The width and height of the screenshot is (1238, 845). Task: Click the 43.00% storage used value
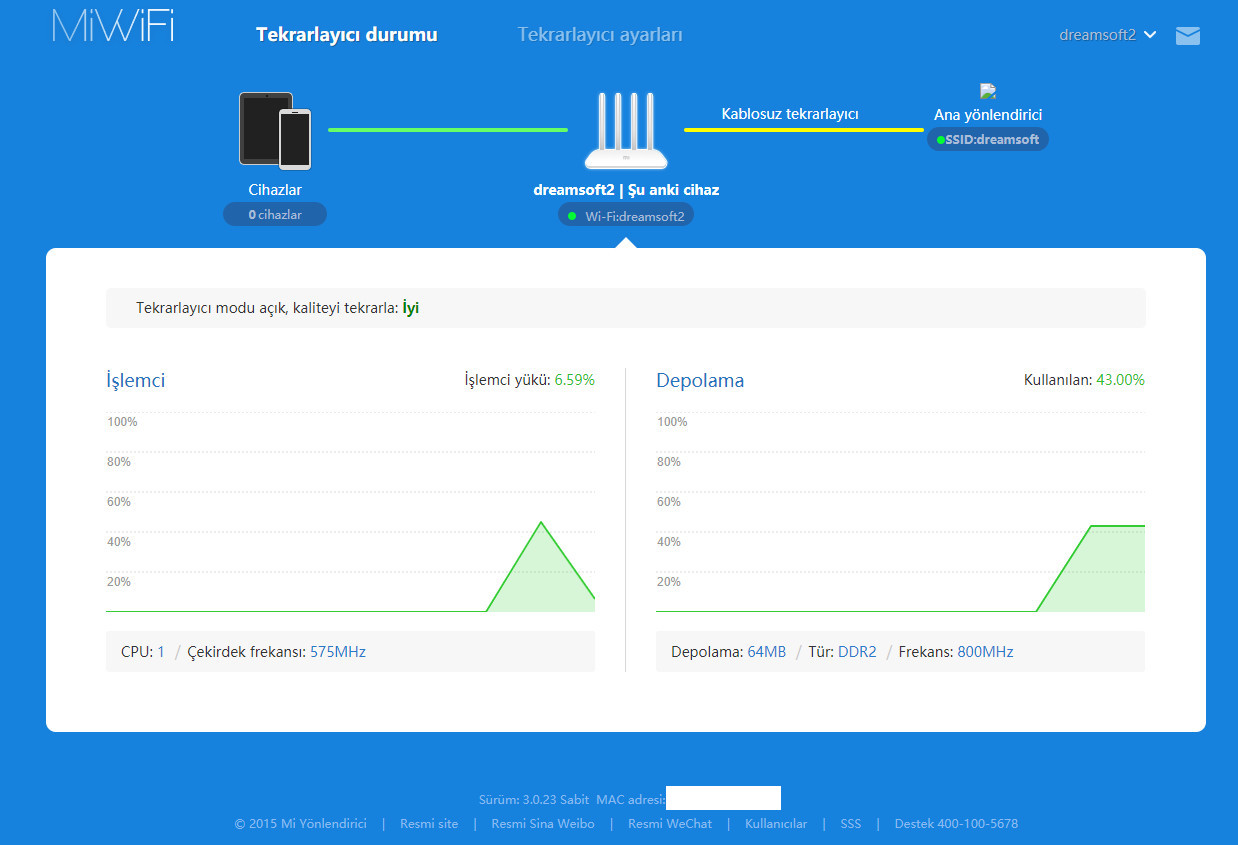click(x=1121, y=380)
